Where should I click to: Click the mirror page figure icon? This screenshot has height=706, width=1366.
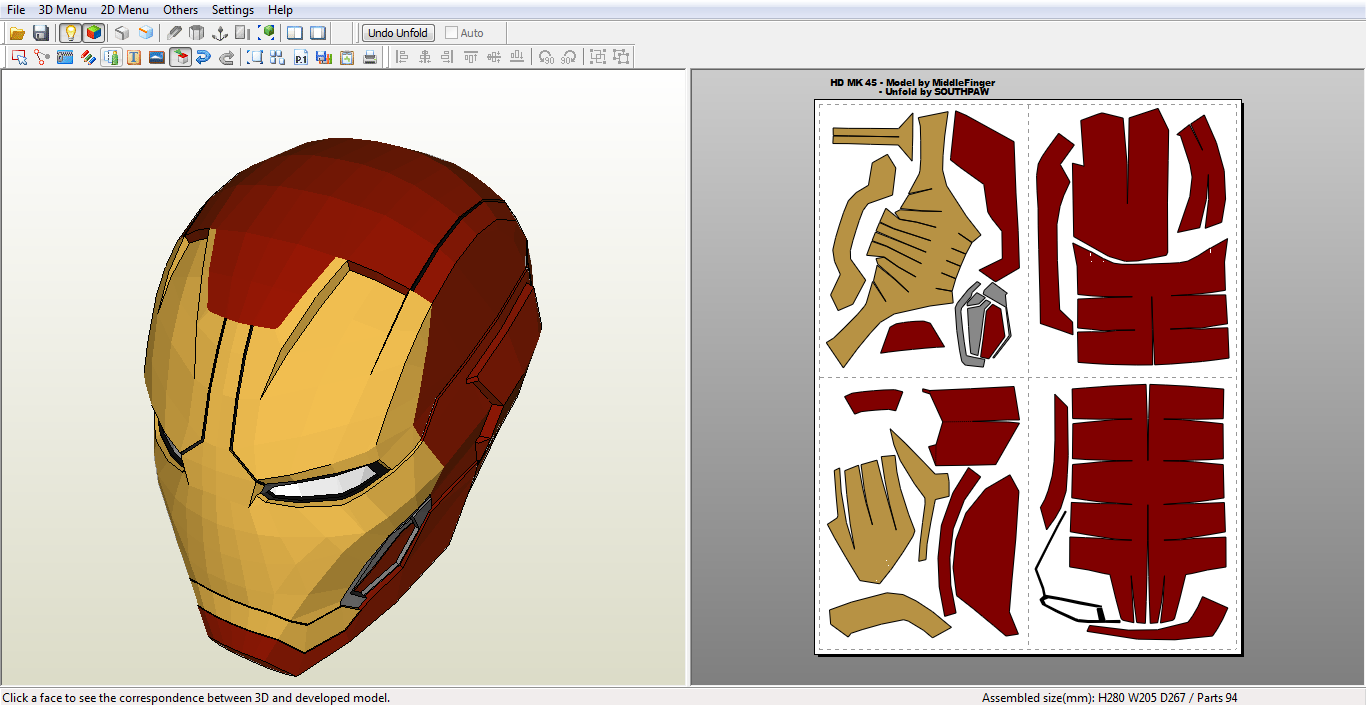click(x=111, y=57)
